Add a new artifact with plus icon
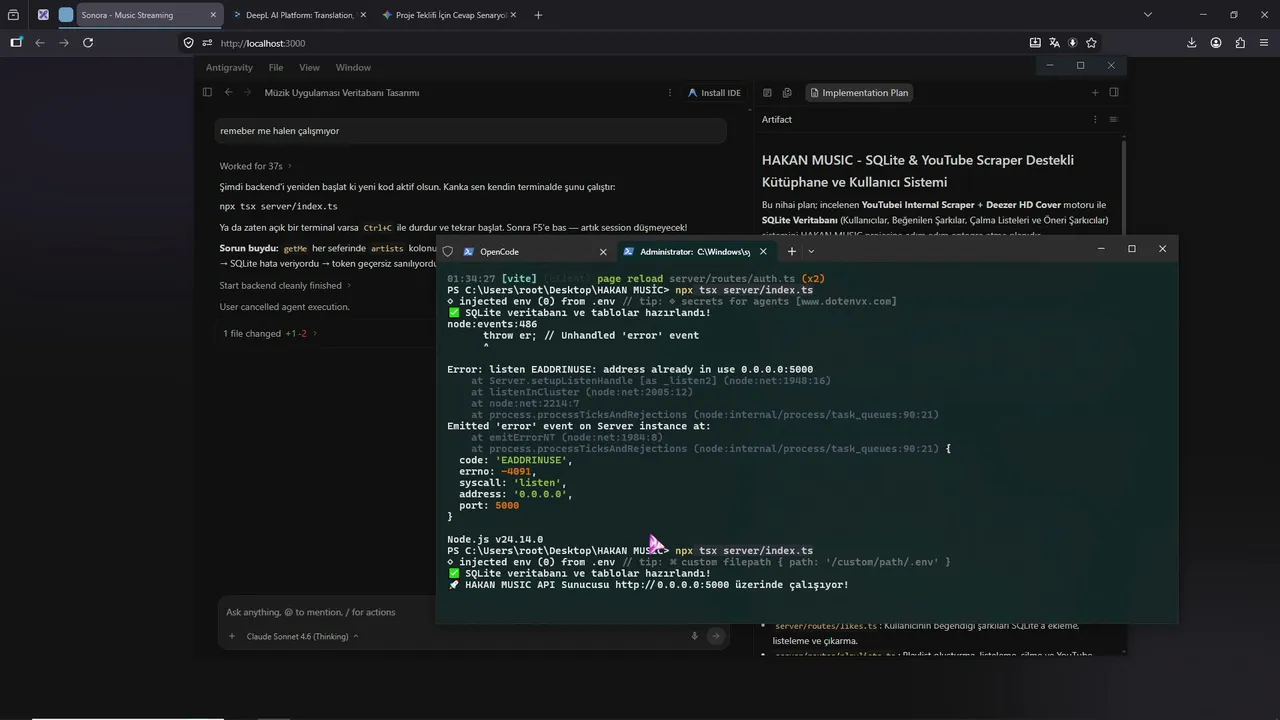 coord(1095,92)
